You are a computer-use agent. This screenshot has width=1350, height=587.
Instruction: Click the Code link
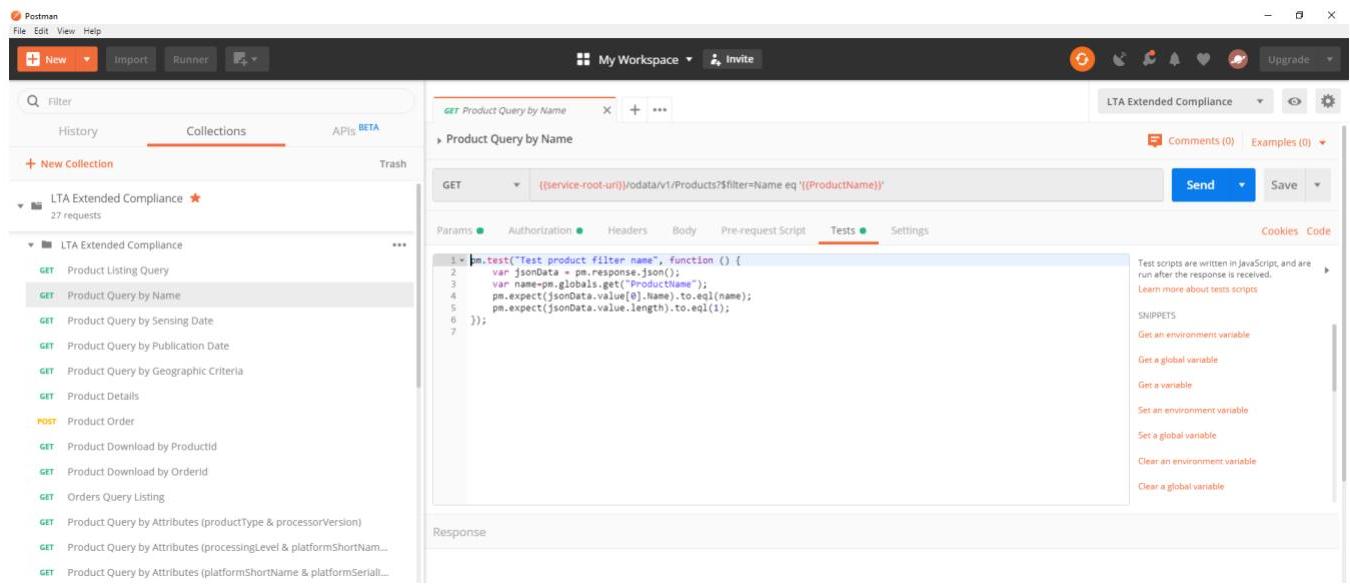1318,231
